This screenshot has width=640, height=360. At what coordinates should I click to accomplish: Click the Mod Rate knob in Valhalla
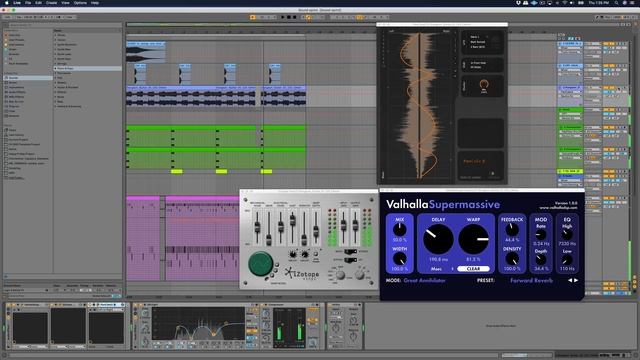(541, 235)
